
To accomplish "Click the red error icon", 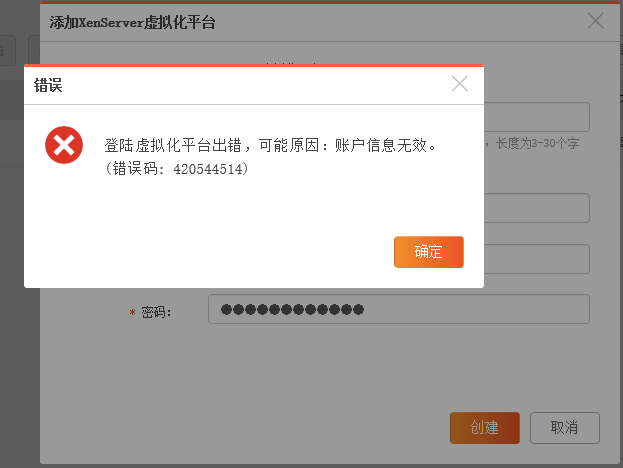I will coord(64,145).
